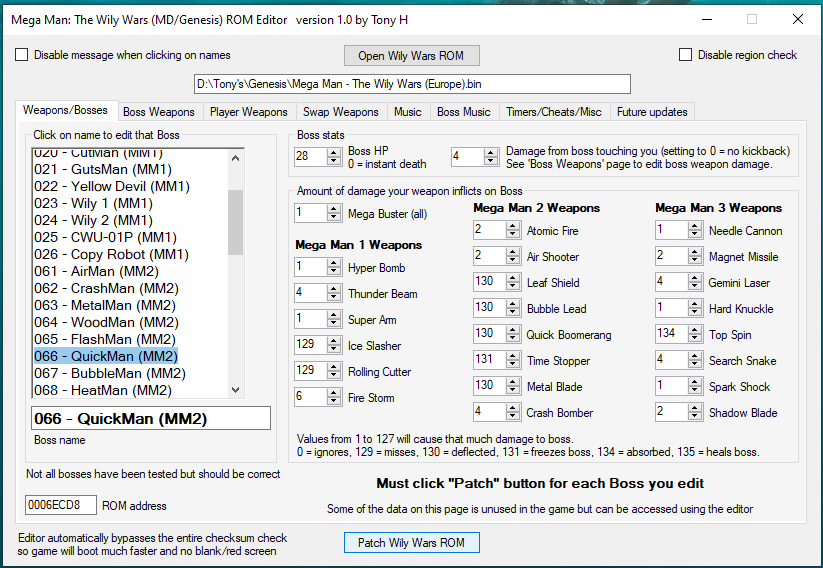Increase Thunder Beam damage with up arrow
This screenshot has height=568, width=823.
tap(334, 290)
